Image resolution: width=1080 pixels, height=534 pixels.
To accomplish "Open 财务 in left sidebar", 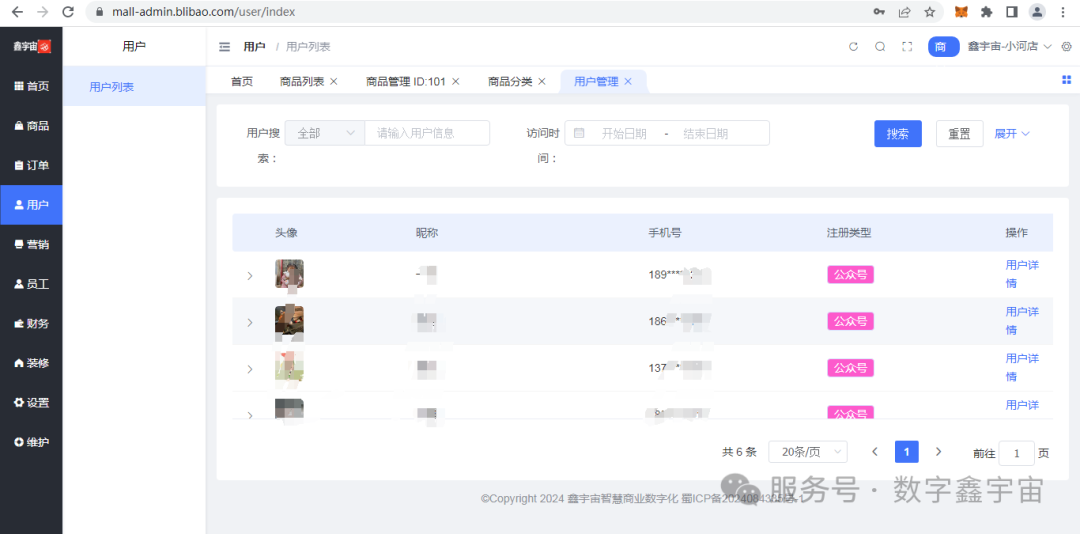I will coord(31,324).
